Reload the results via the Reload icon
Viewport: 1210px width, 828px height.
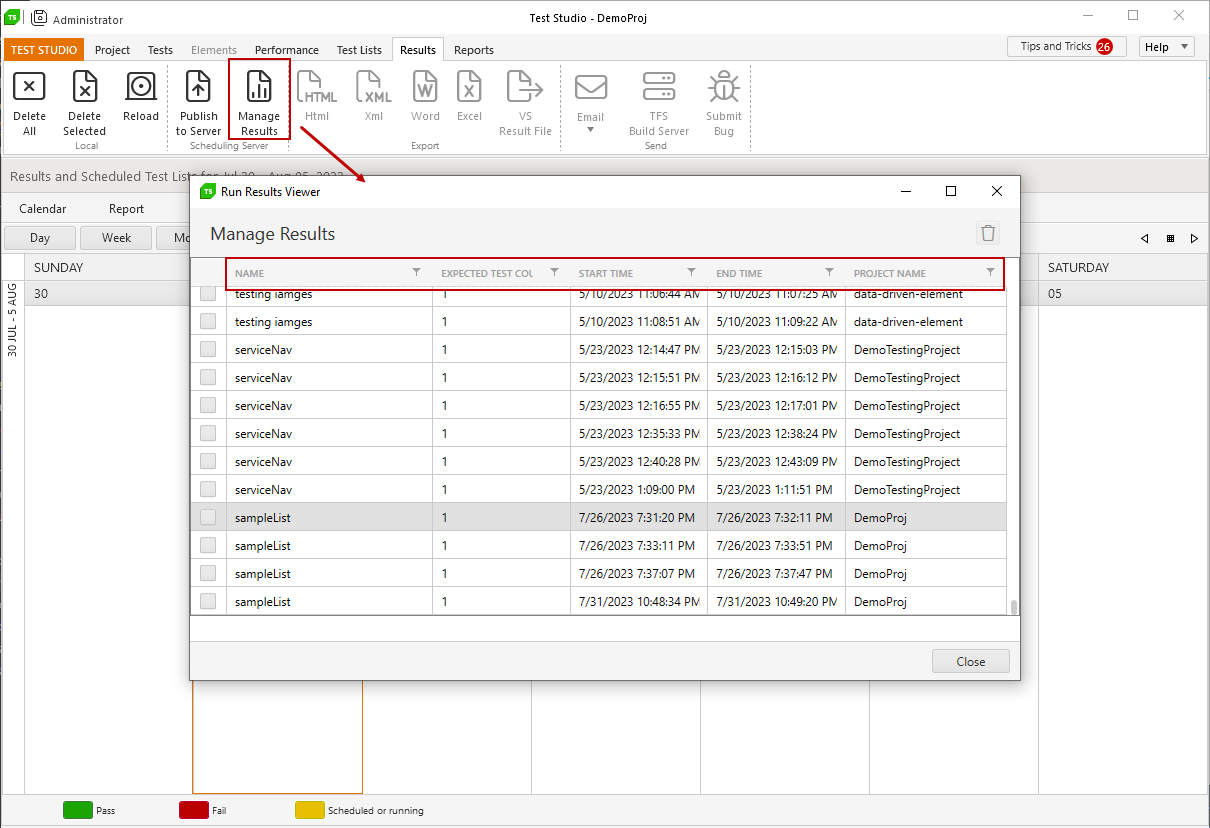141,87
